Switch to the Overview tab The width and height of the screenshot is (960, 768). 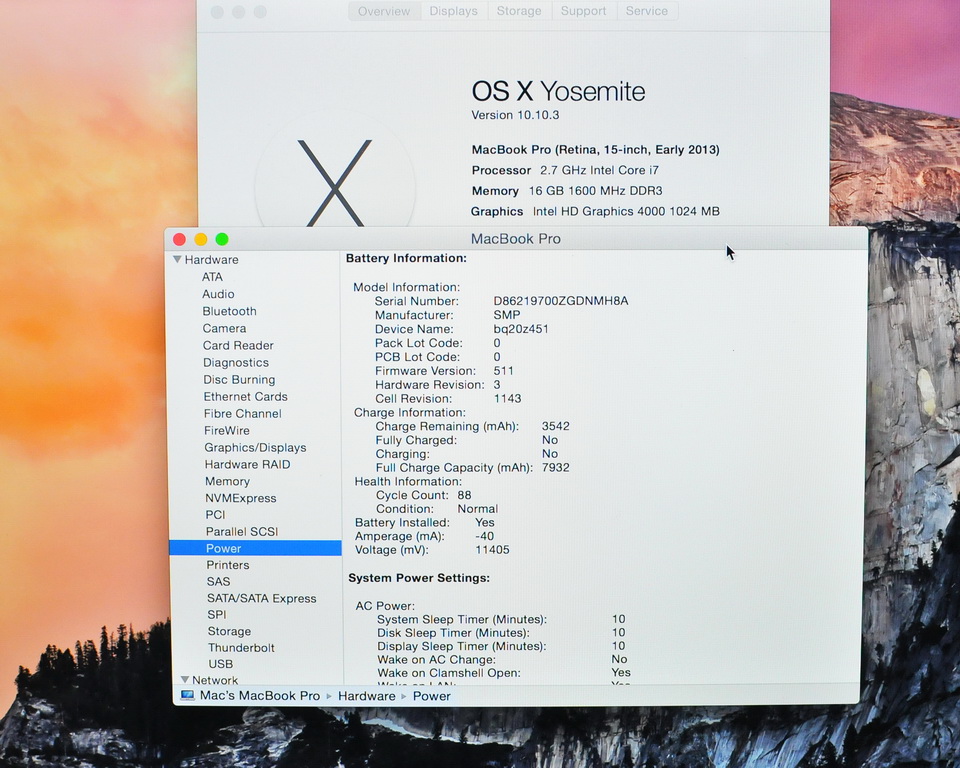[384, 11]
